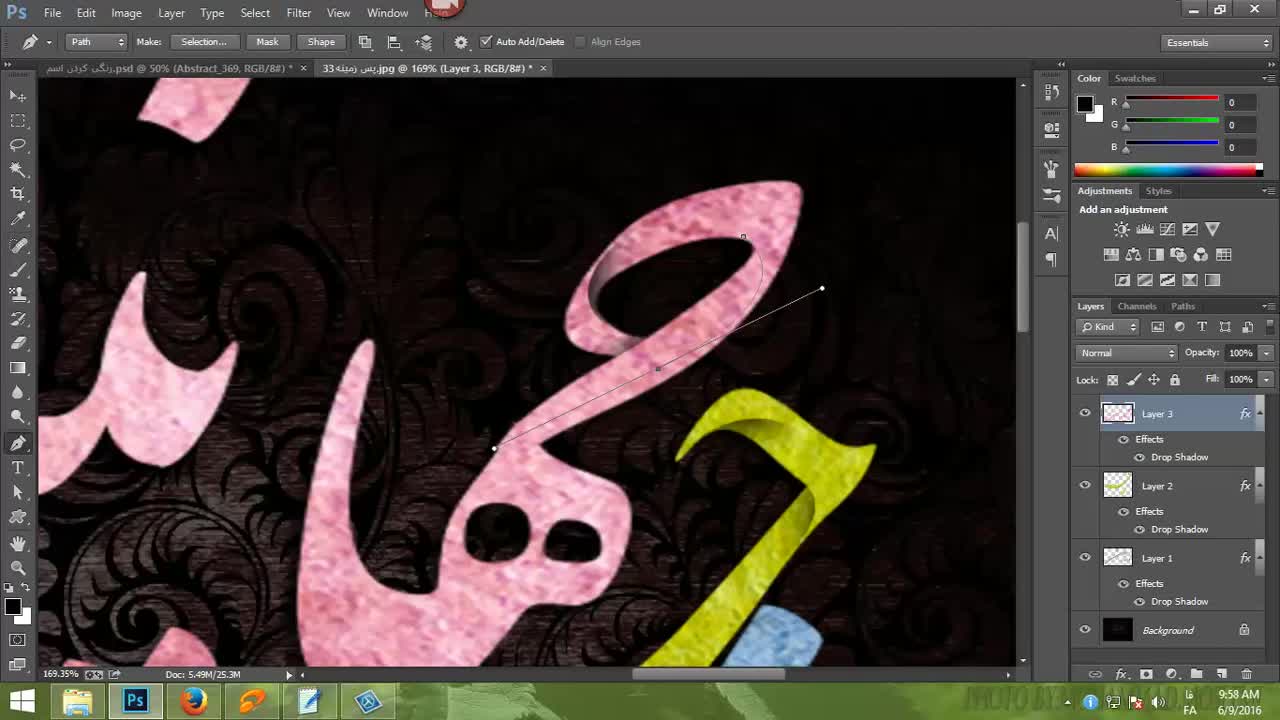Select the Move tool
This screenshot has width=1280, height=720.
18,96
